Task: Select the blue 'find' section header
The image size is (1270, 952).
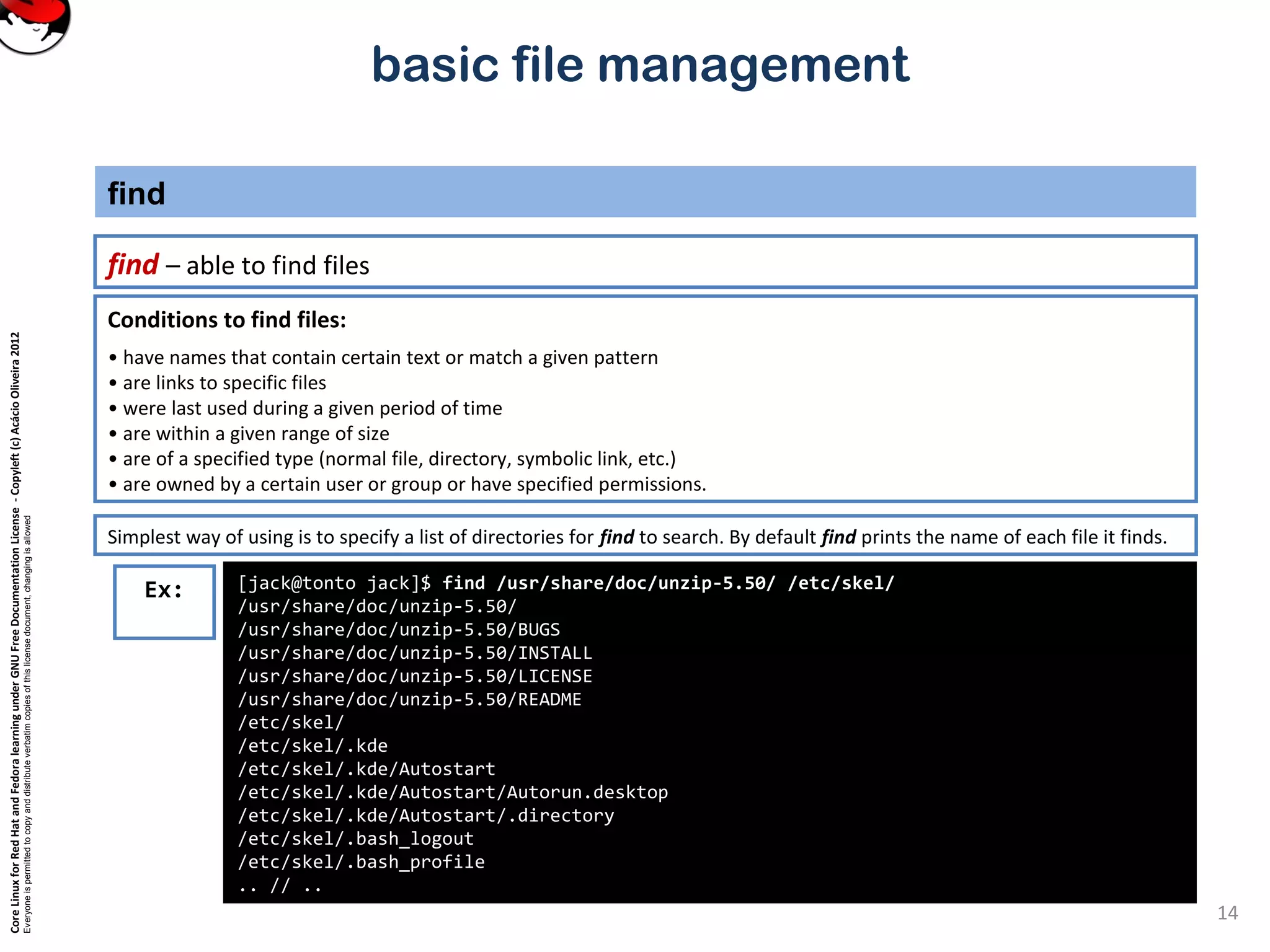Action: [x=645, y=192]
